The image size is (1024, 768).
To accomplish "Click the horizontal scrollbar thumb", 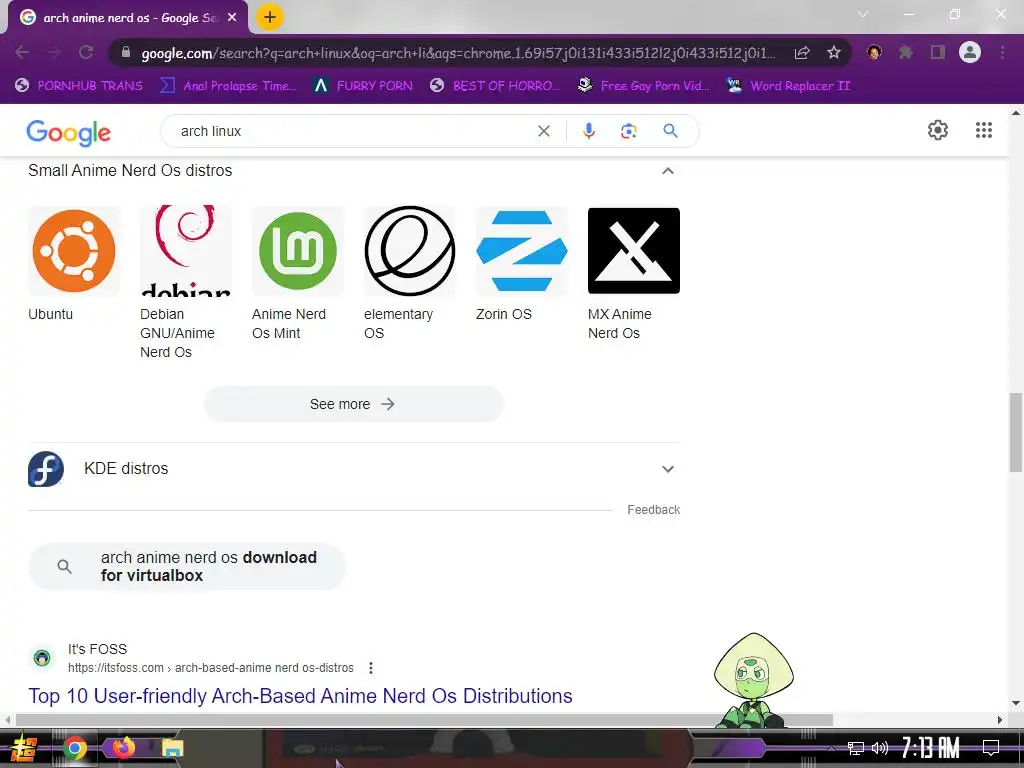I will (424, 720).
